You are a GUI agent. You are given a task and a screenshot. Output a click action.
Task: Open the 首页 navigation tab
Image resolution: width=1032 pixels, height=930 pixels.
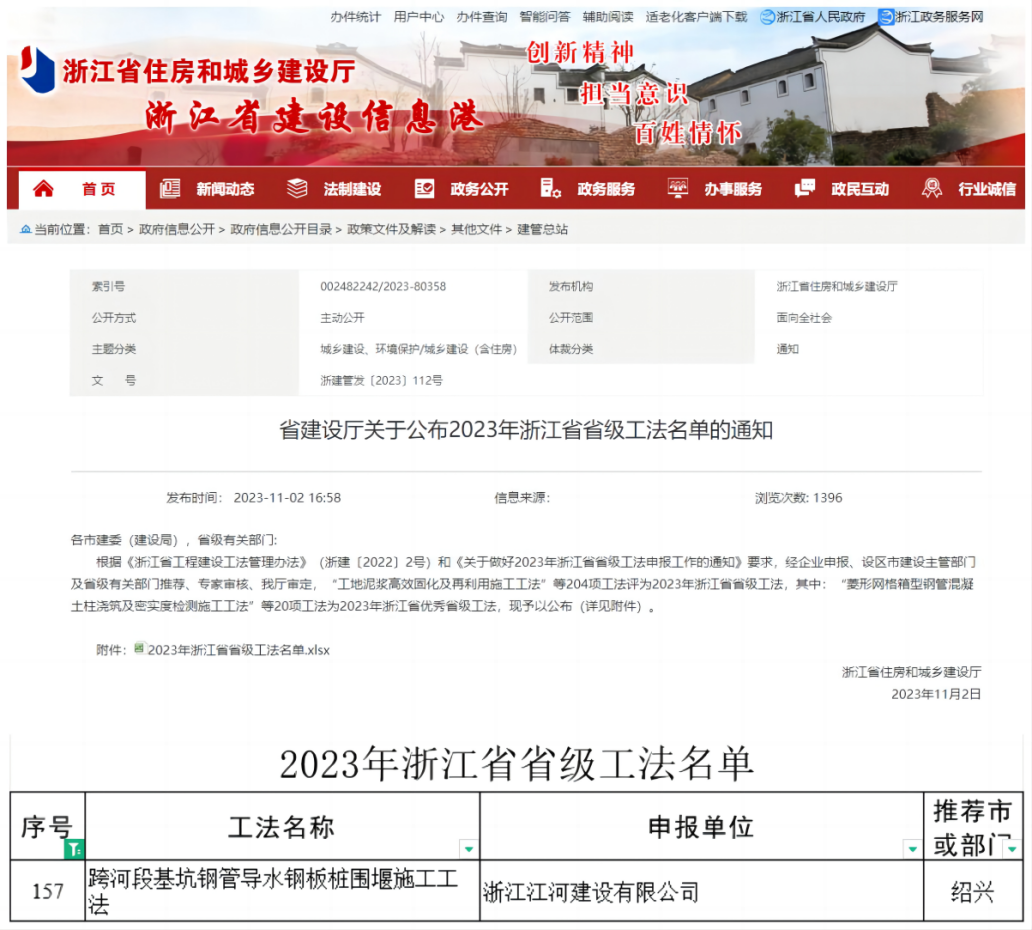click(98, 189)
